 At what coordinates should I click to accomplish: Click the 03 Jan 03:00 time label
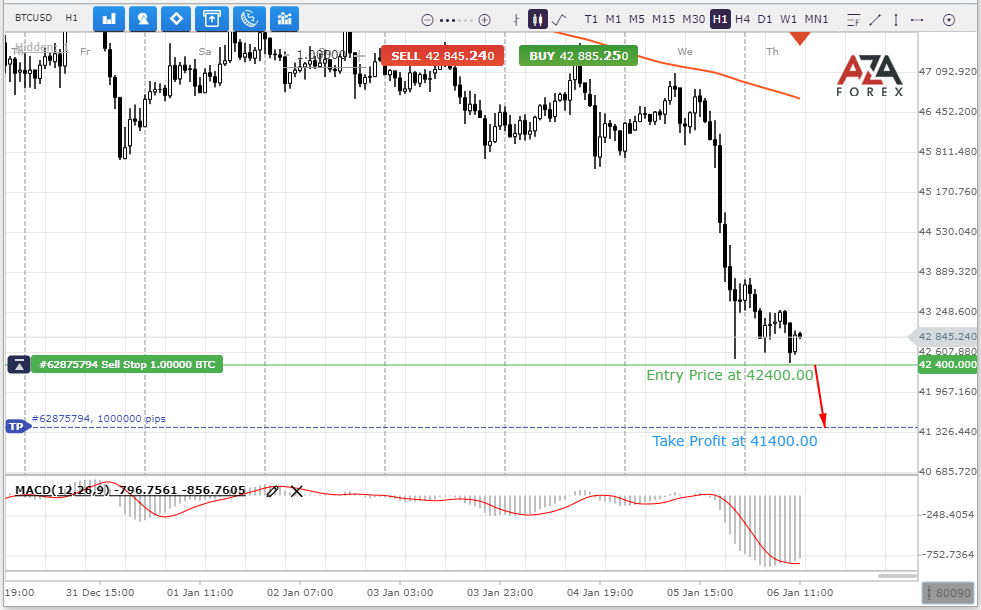coord(400,592)
